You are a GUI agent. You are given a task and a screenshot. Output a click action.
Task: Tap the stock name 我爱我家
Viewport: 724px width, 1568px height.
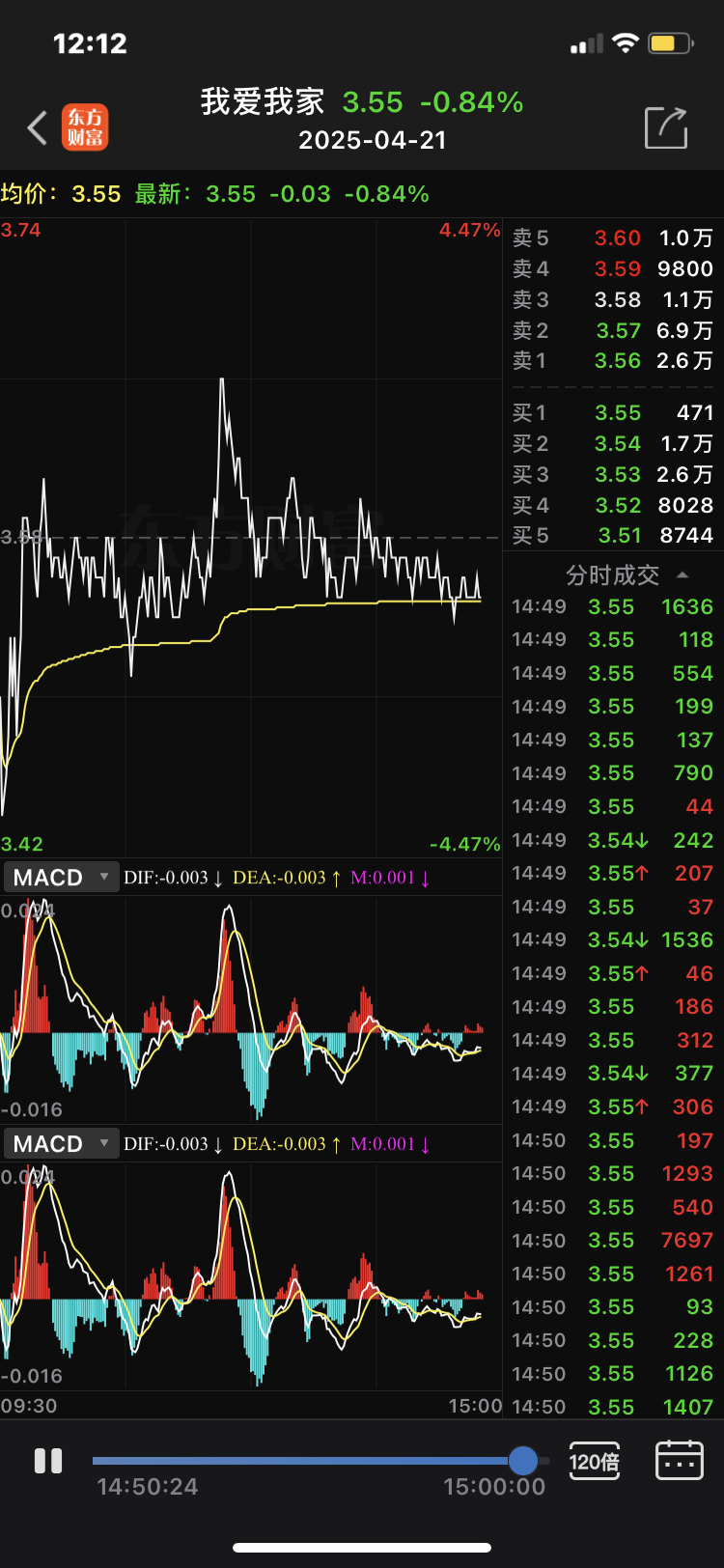(262, 101)
